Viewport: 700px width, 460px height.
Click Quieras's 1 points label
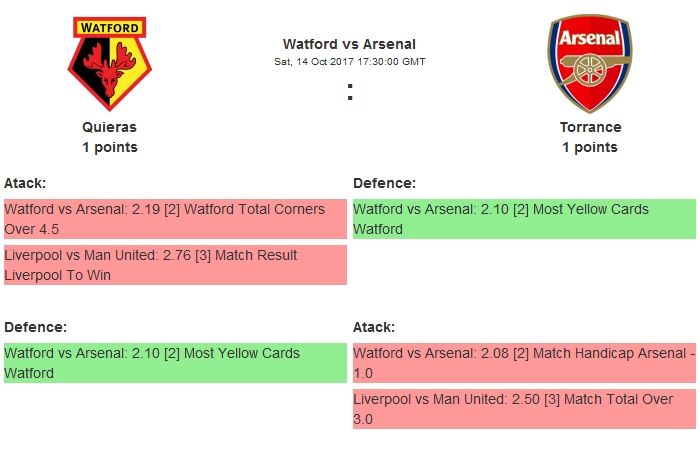(110, 147)
